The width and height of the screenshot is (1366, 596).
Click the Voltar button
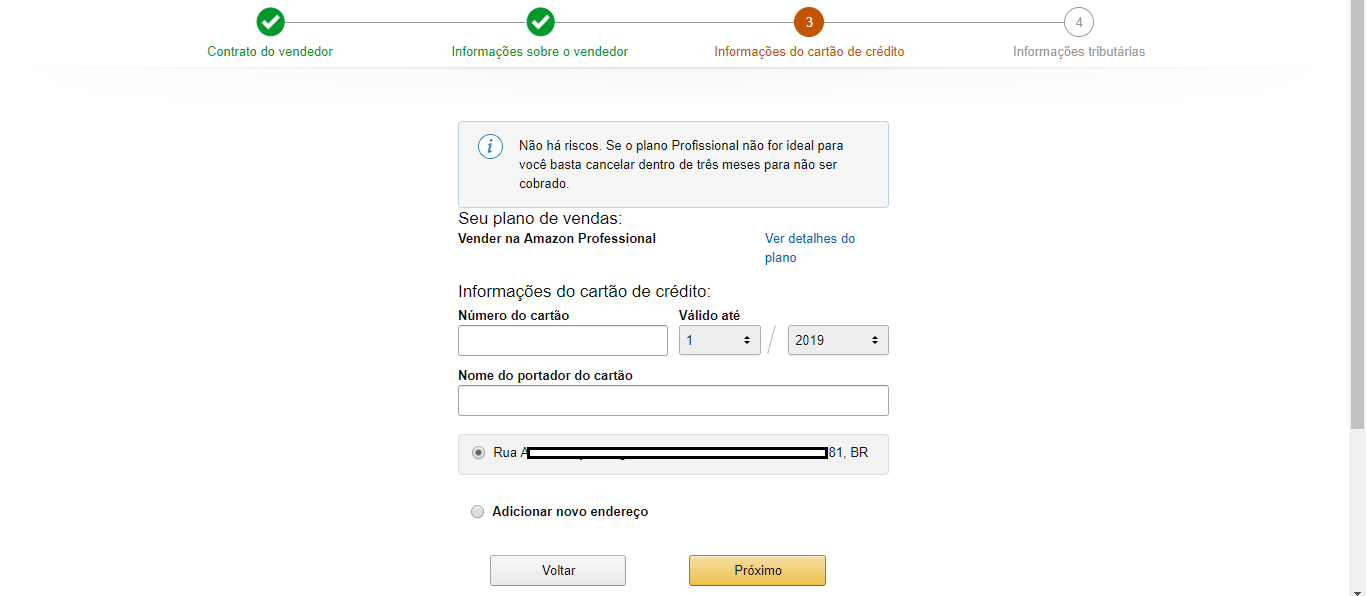pos(558,570)
